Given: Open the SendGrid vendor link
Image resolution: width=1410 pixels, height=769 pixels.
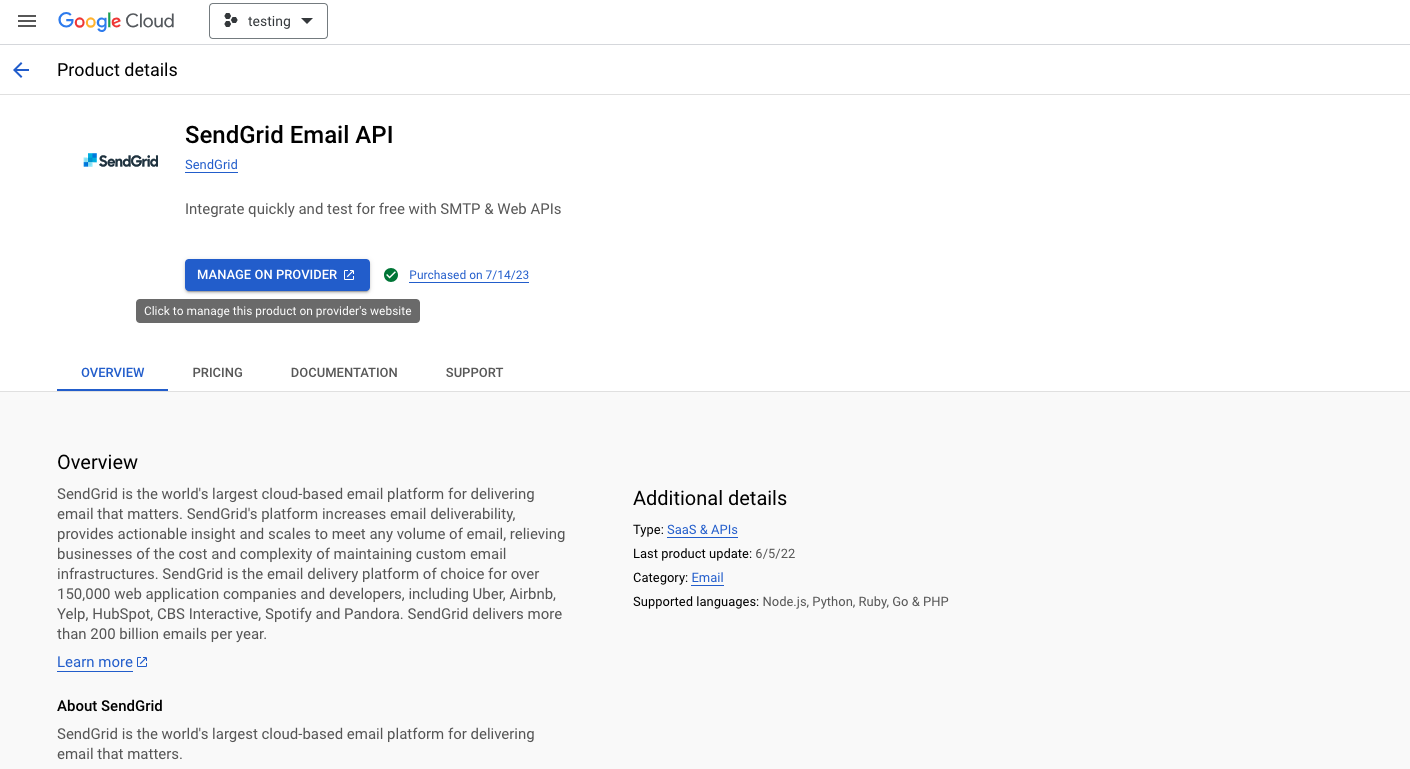Looking at the screenshot, I should point(211,165).
